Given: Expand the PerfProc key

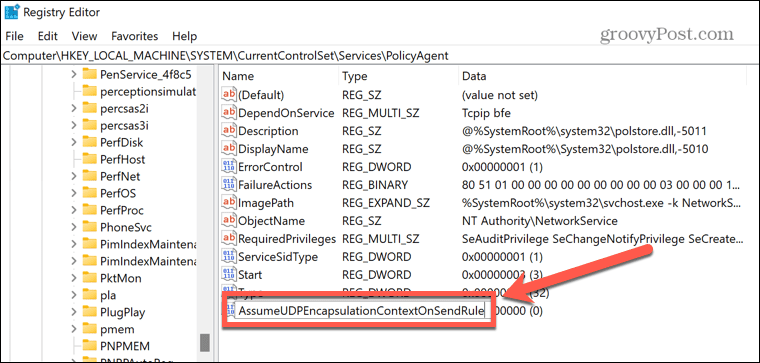Looking at the screenshot, I should pos(74,210).
